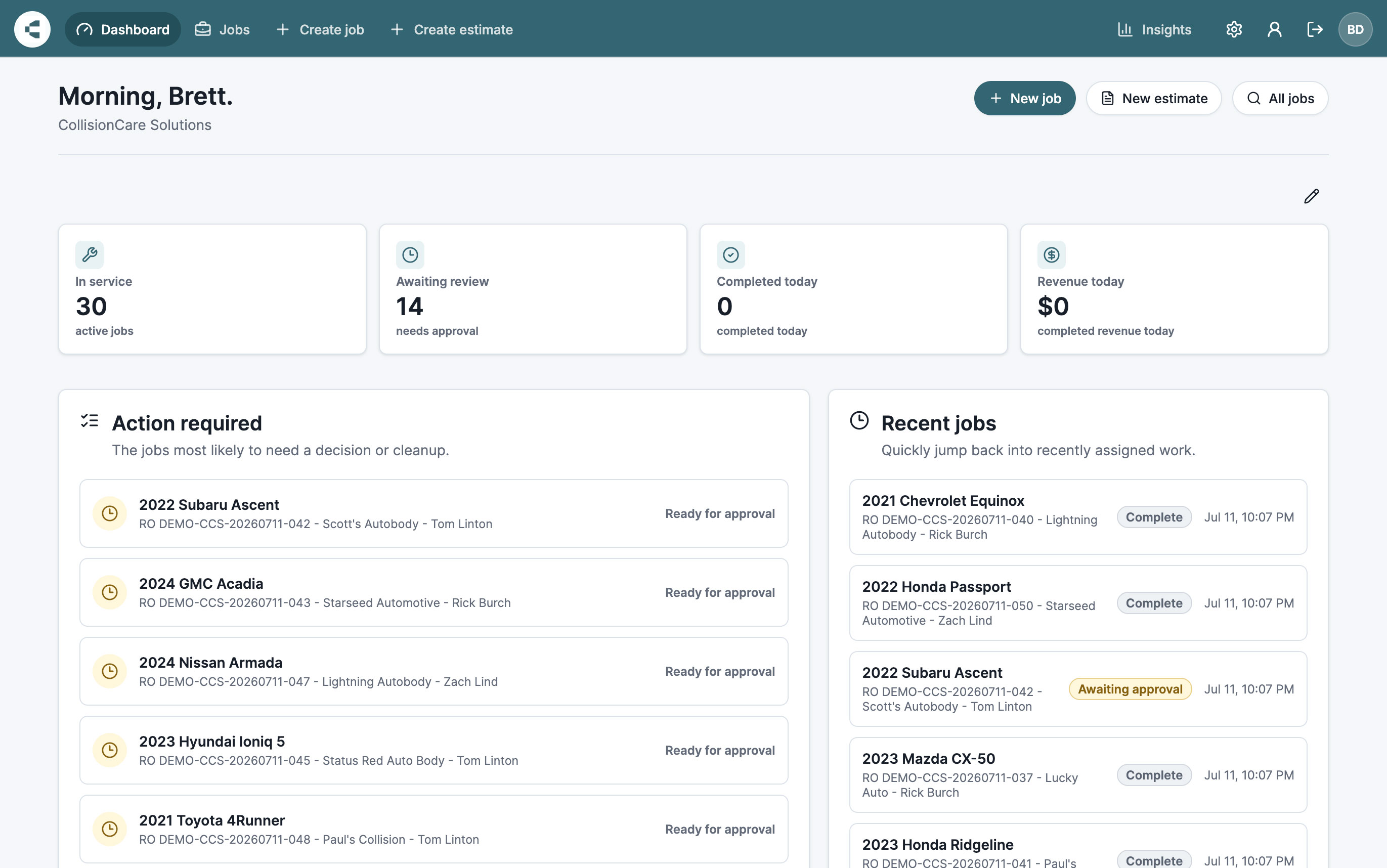Open the Dashboard tab

tap(123, 29)
